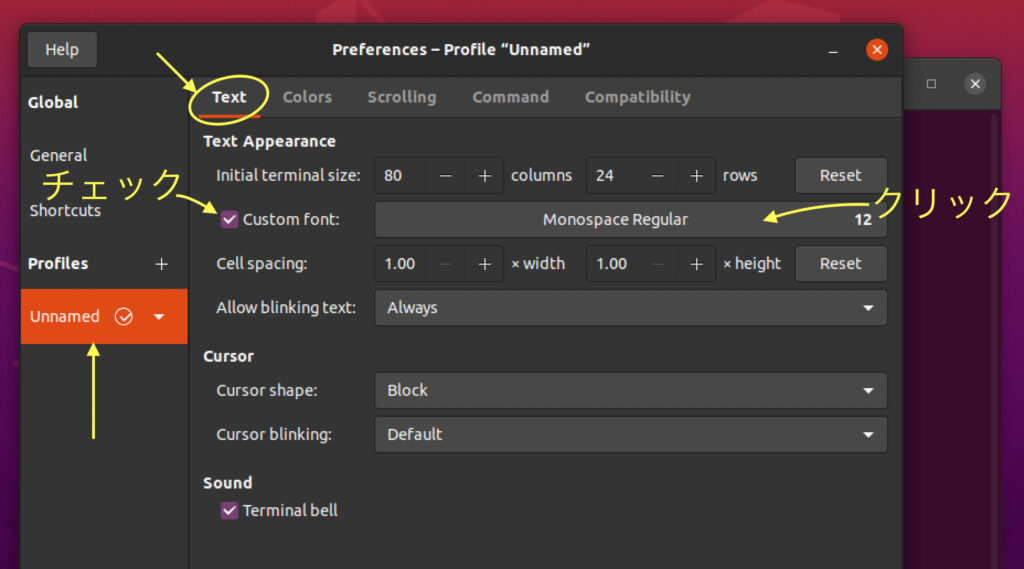Open the Scrolling tab
The height and width of the screenshot is (569, 1024).
pyautogui.click(x=401, y=97)
